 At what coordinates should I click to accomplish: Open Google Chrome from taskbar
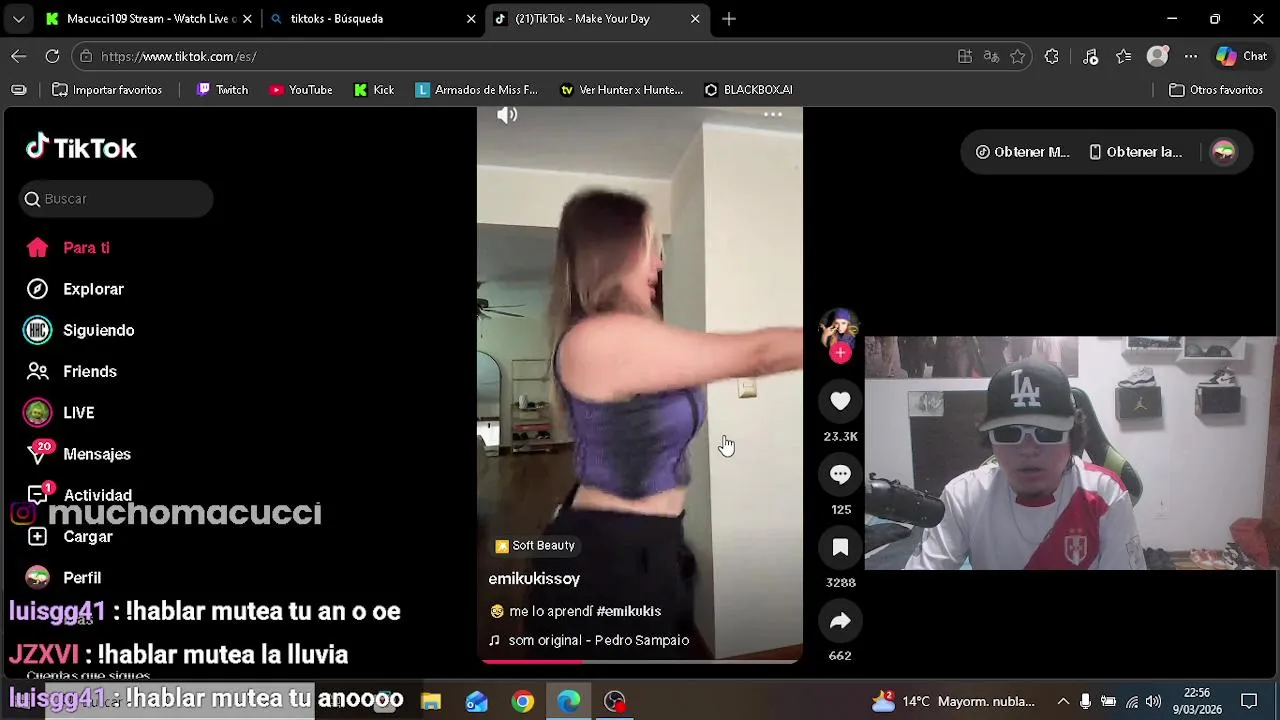(523, 702)
